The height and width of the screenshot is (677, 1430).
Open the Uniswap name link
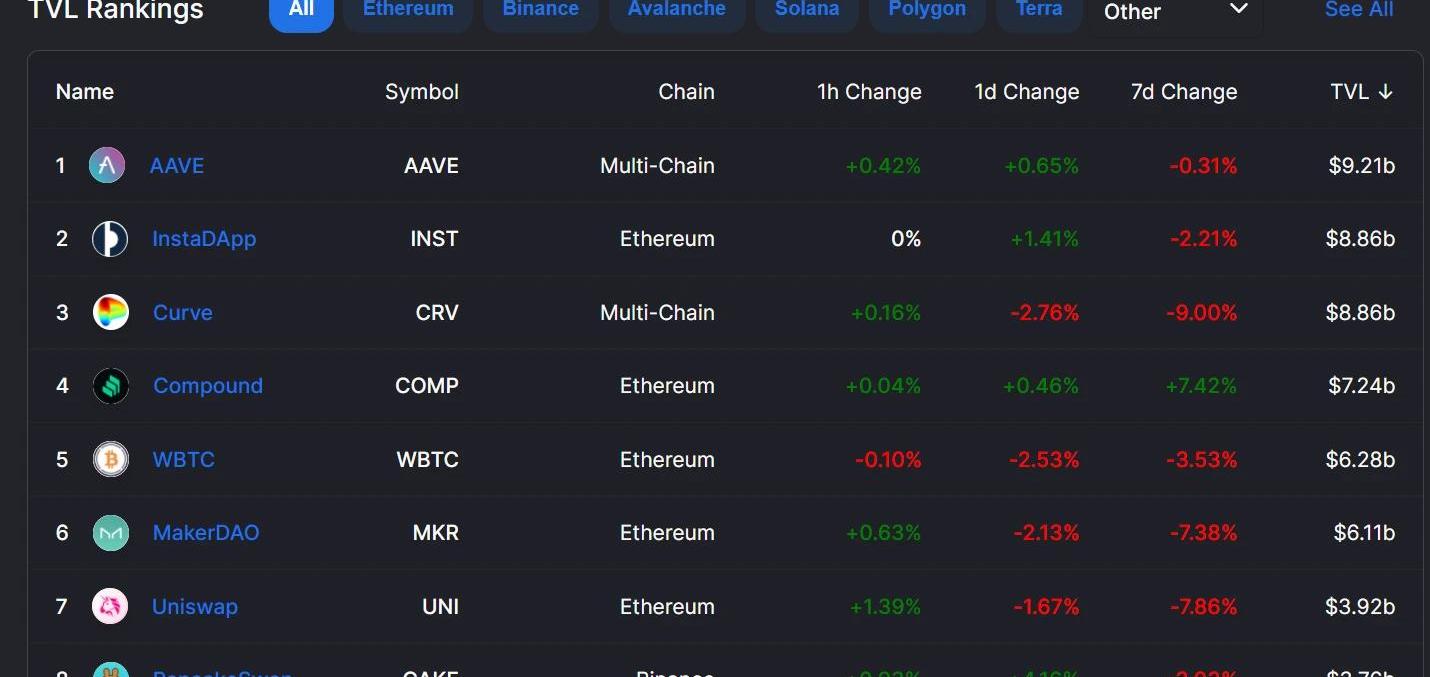coord(195,606)
